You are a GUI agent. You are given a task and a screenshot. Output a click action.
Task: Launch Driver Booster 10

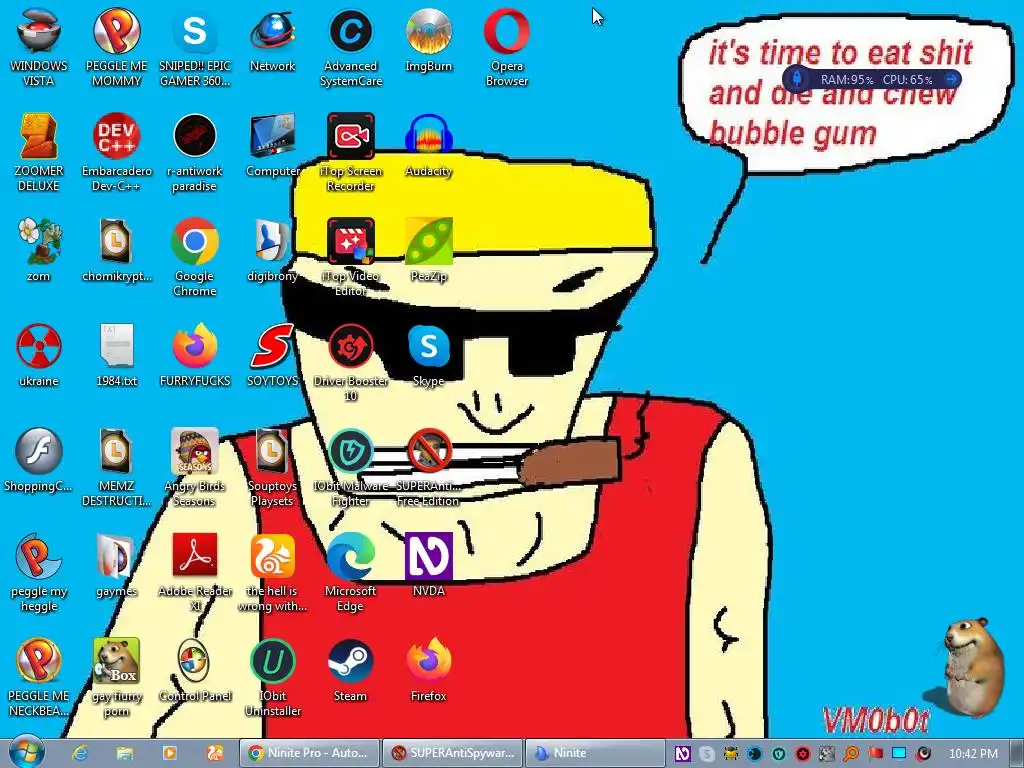pos(351,362)
